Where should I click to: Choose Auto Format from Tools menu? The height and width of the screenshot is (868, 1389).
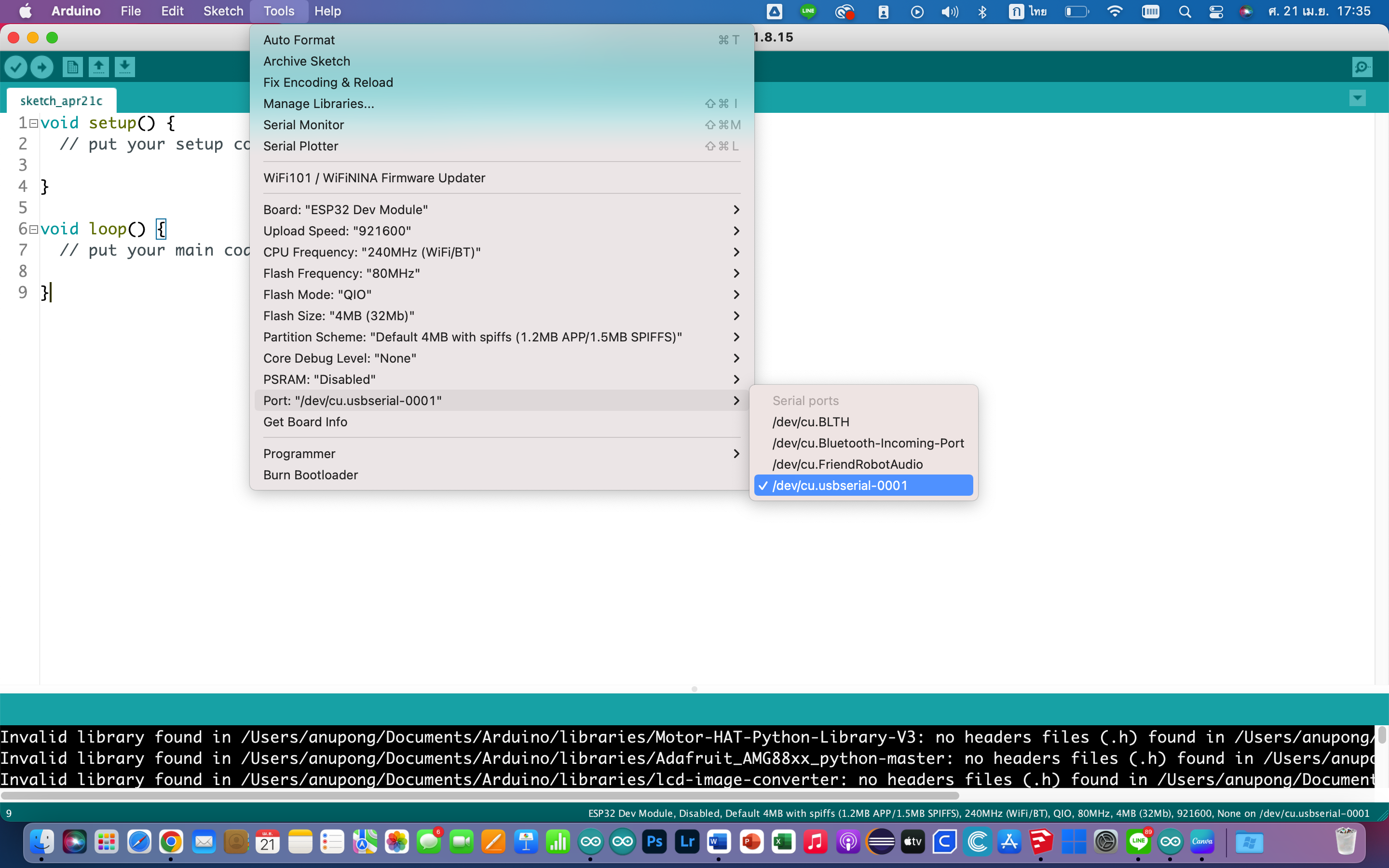pos(501,40)
